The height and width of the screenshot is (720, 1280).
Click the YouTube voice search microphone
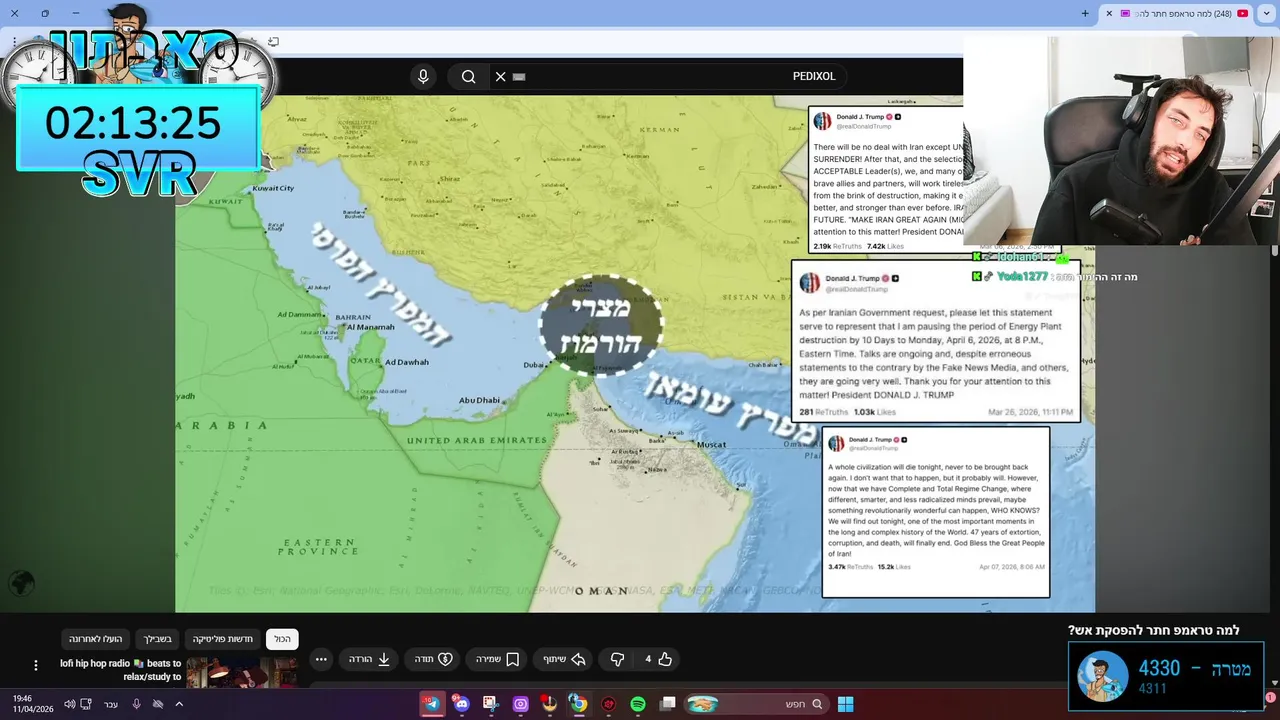click(423, 76)
